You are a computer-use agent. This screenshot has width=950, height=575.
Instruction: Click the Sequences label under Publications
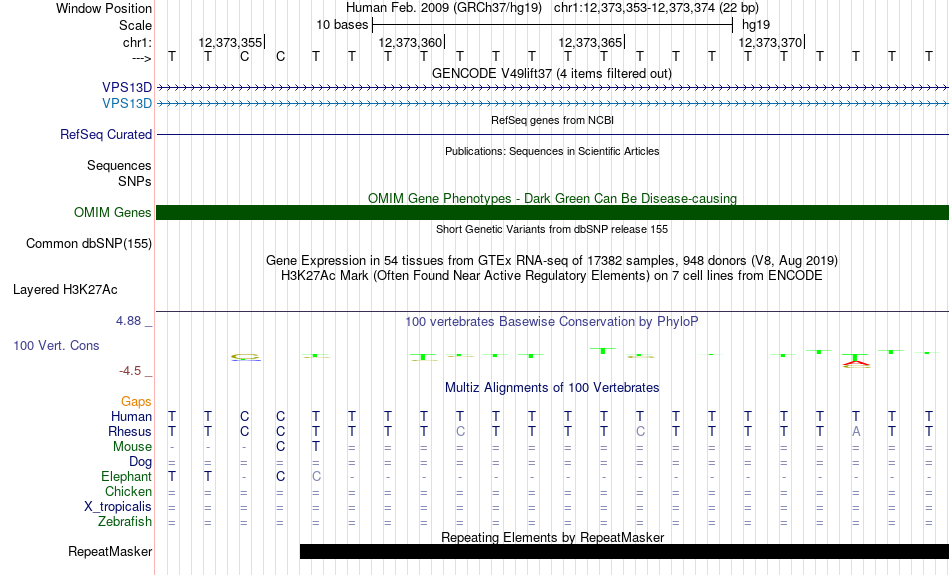point(119,165)
